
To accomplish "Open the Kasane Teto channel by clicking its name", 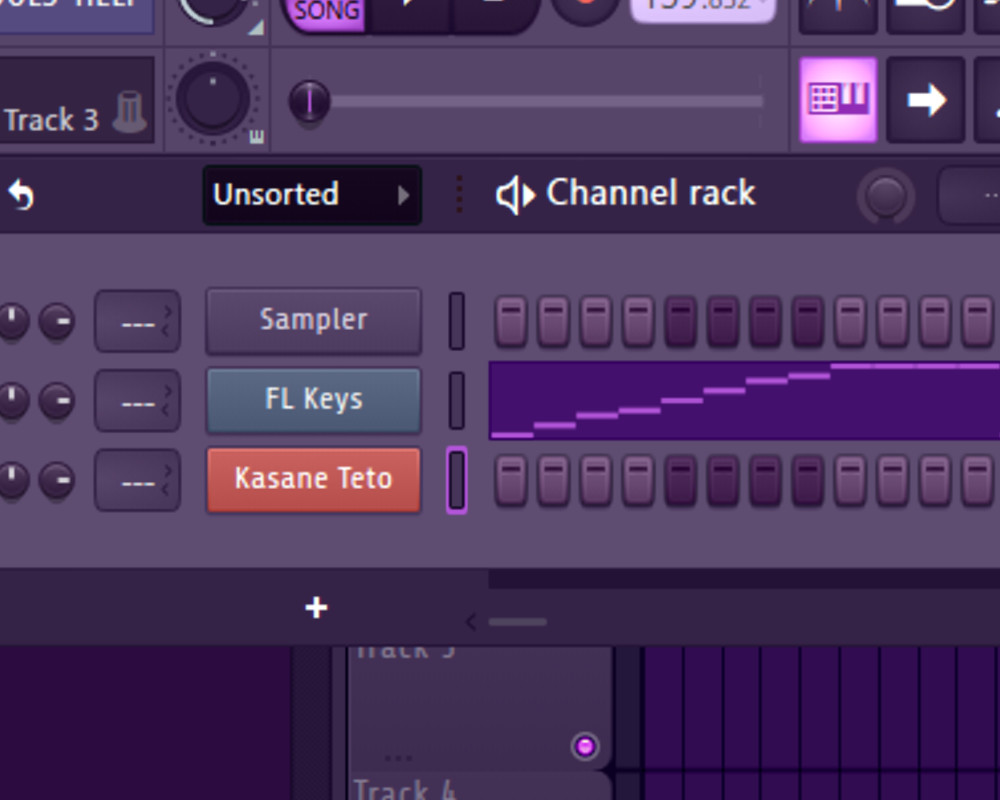I will (313, 478).
